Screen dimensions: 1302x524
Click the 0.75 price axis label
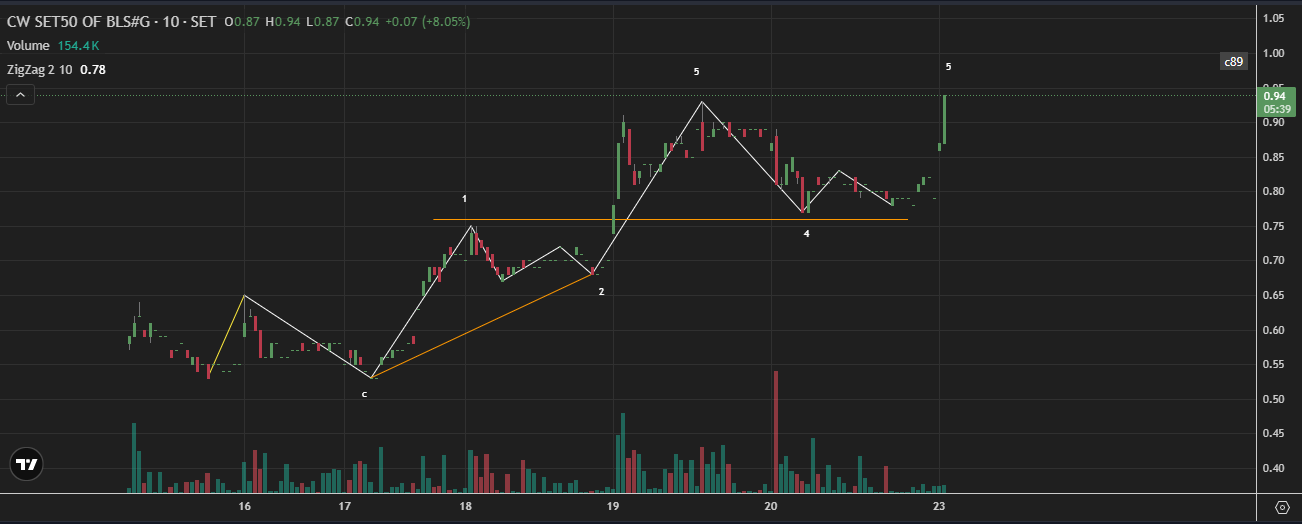click(x=1274, y=227)
